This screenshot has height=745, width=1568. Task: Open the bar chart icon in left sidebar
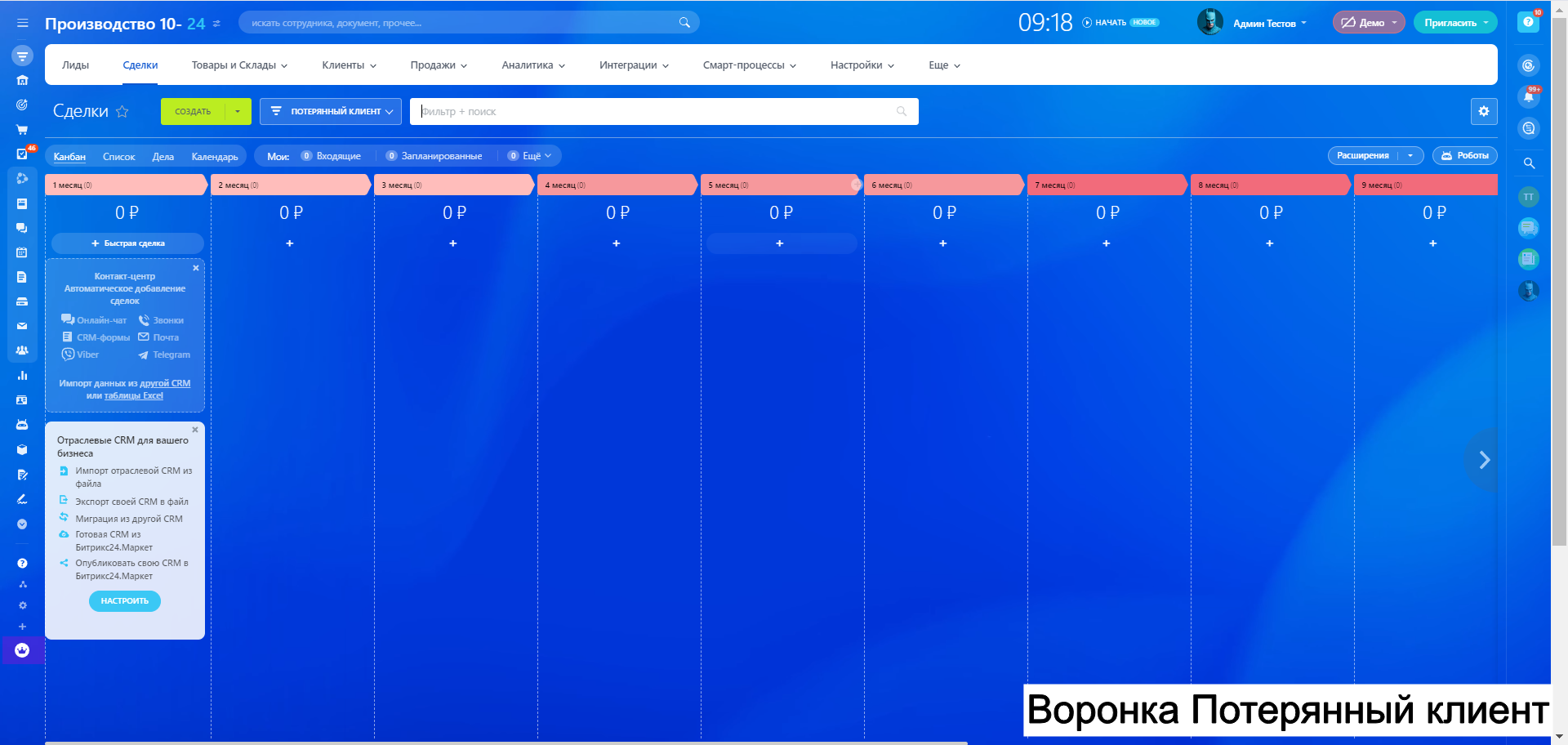[22, 376]
